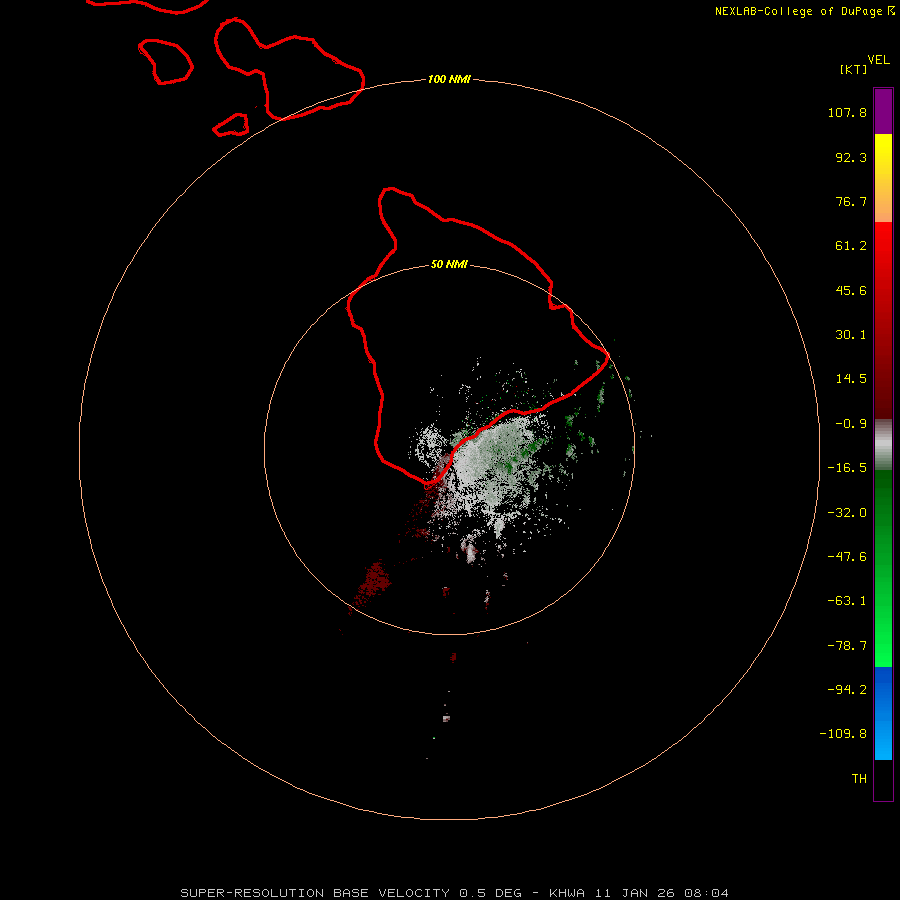Select the -16.5 legend value

point(847,468)
